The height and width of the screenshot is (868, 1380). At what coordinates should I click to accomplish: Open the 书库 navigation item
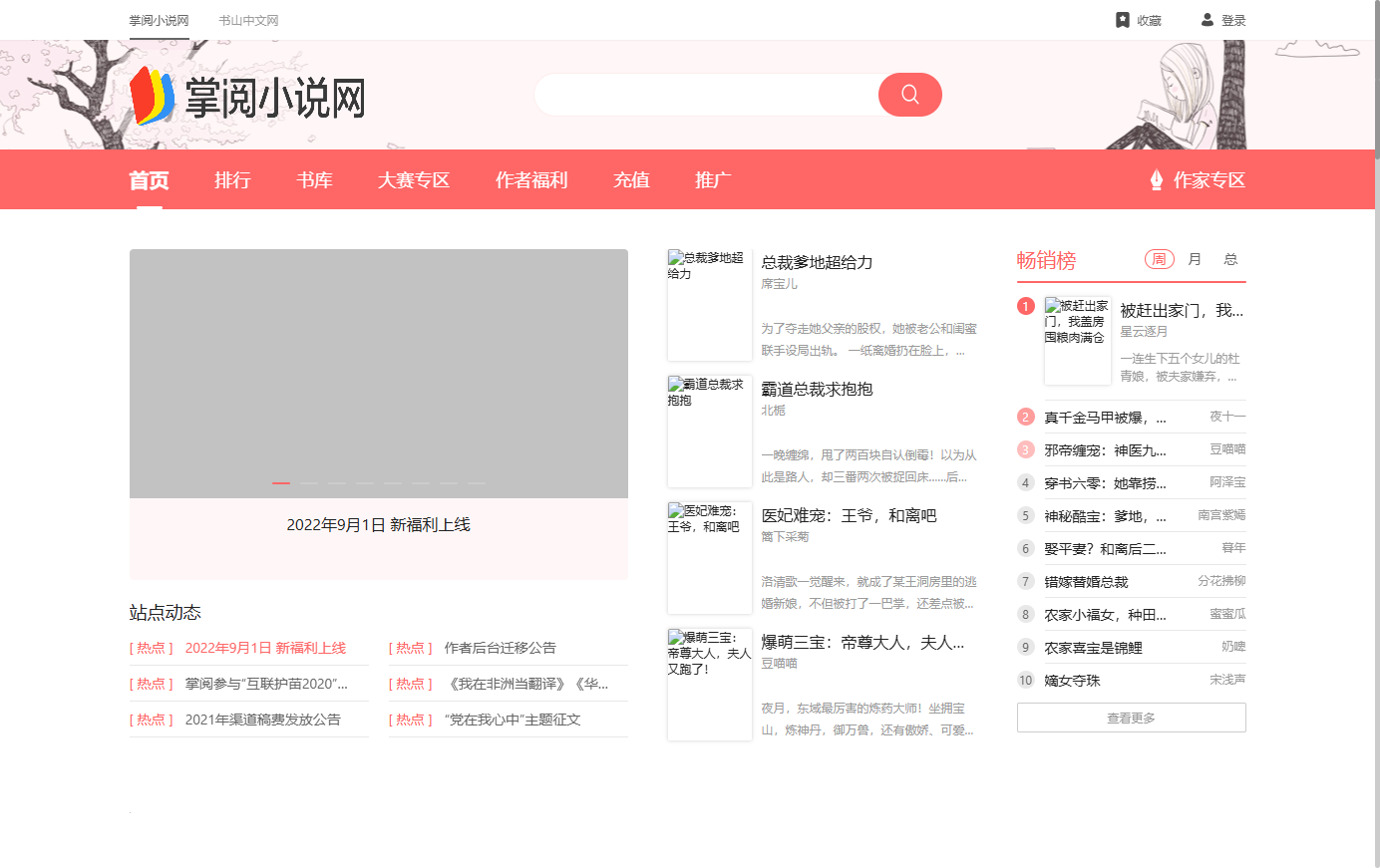click(314, 180)
